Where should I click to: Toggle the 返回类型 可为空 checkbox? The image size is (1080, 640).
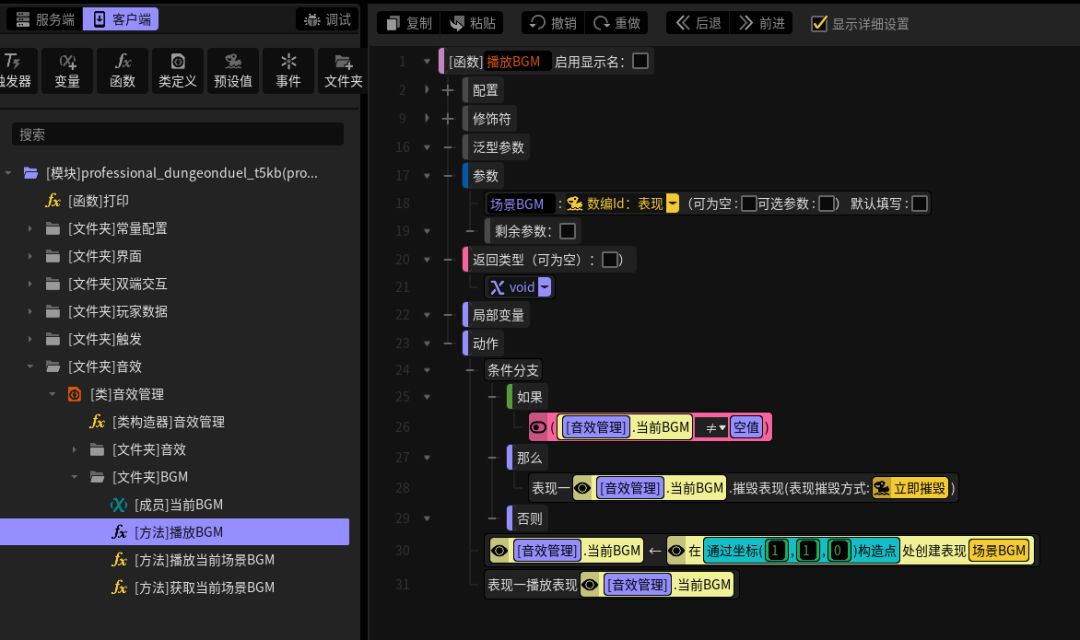point(610,260)
